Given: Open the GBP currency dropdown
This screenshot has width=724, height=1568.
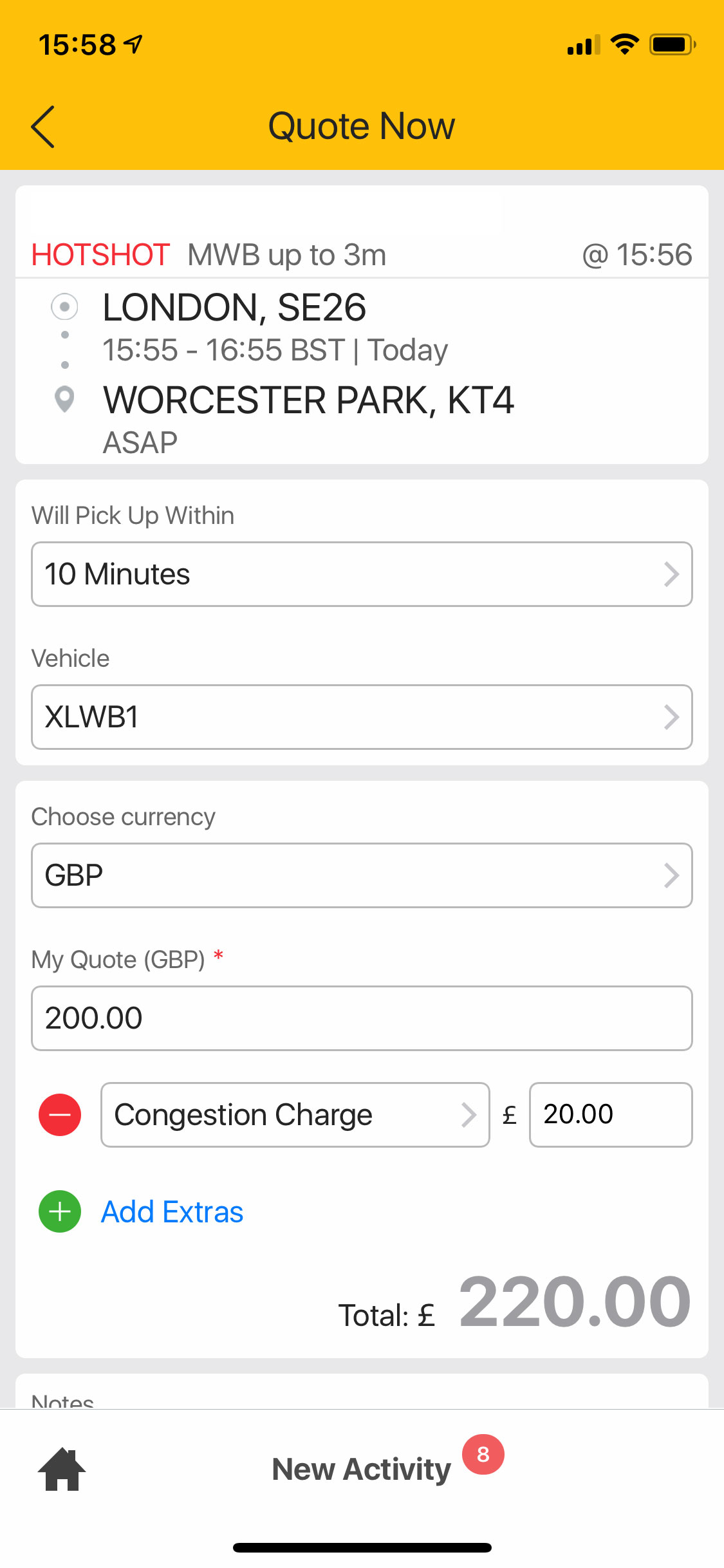Looking at the screenshot, I should click(362, 875).
